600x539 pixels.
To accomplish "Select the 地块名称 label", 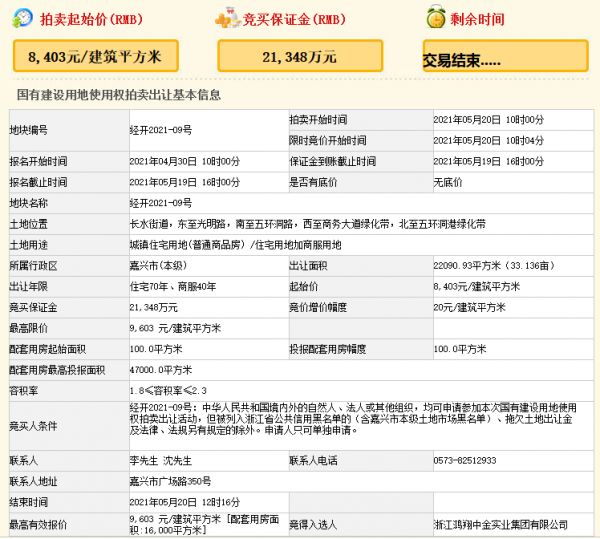I will coord(29,203).
